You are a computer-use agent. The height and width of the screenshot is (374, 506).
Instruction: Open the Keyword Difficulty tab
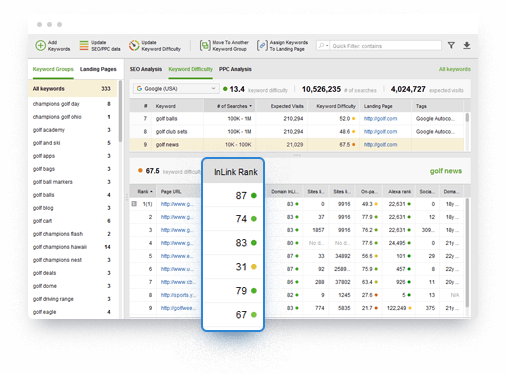(190, 69)
